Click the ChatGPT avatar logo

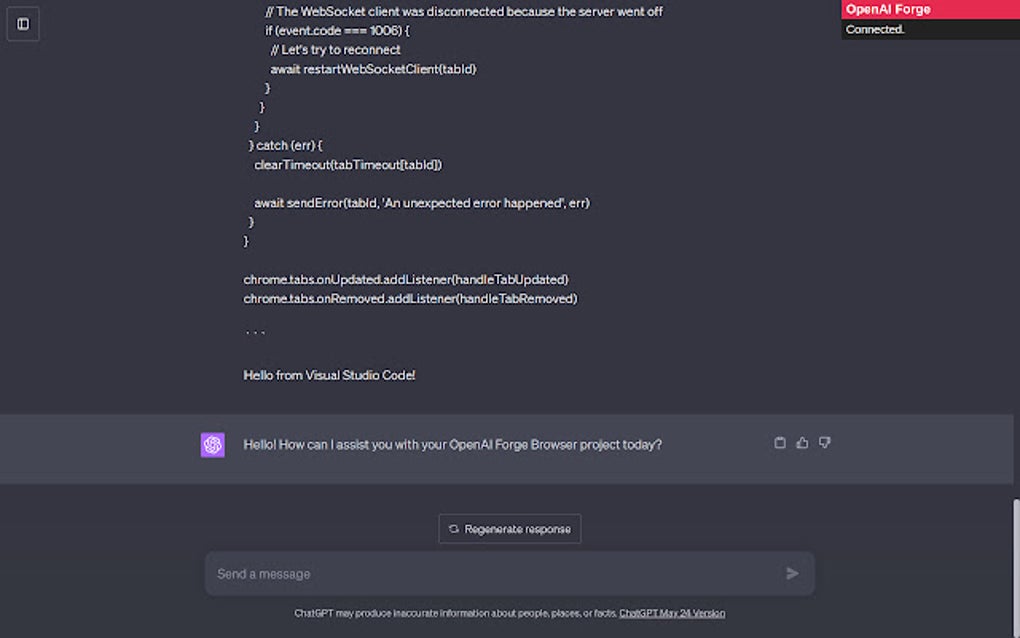(212, 445)
